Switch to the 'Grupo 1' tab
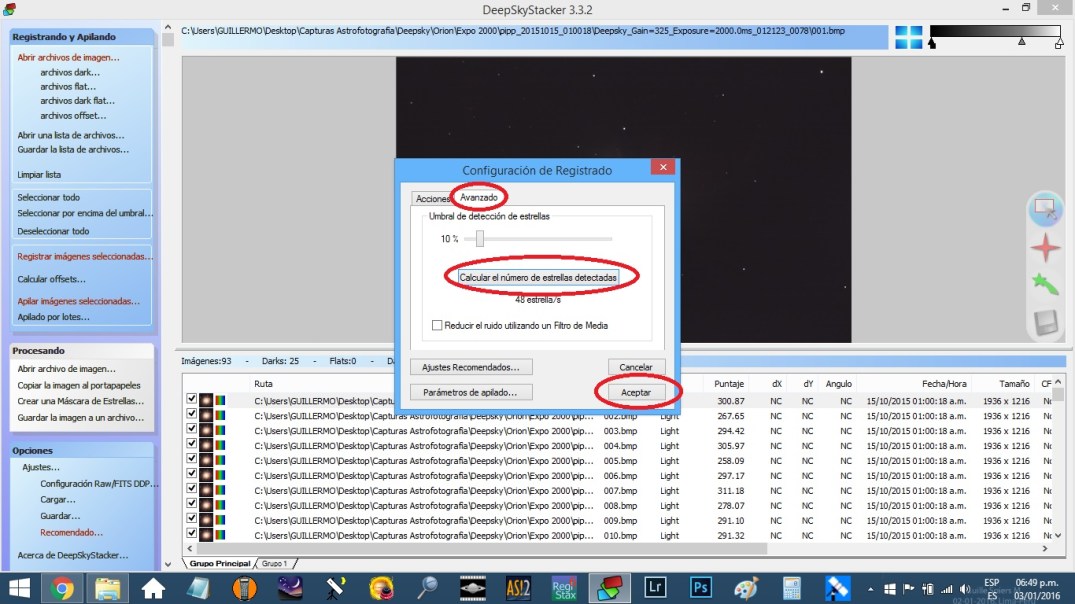 pyautogui.click(x=274, y=564)
